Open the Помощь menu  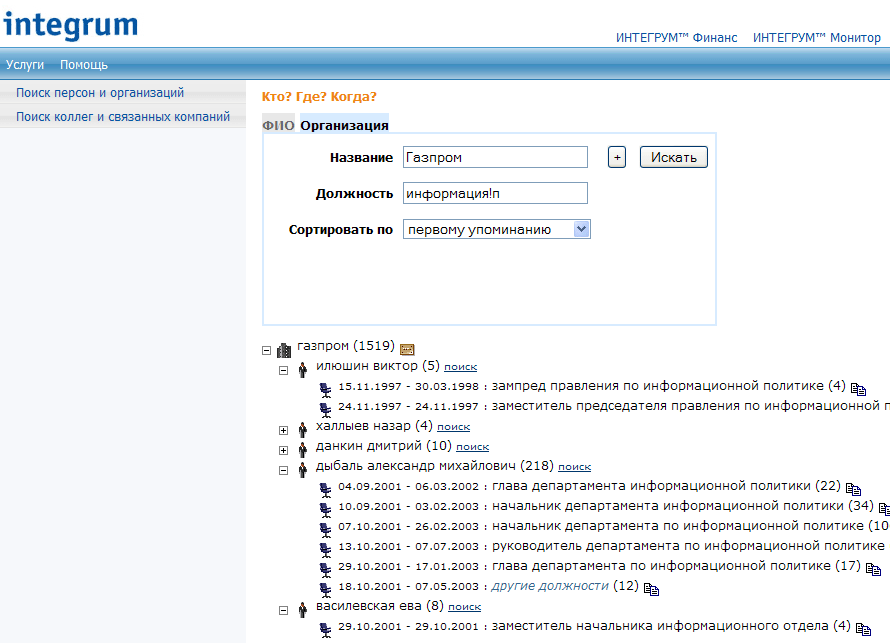(84, 65)
